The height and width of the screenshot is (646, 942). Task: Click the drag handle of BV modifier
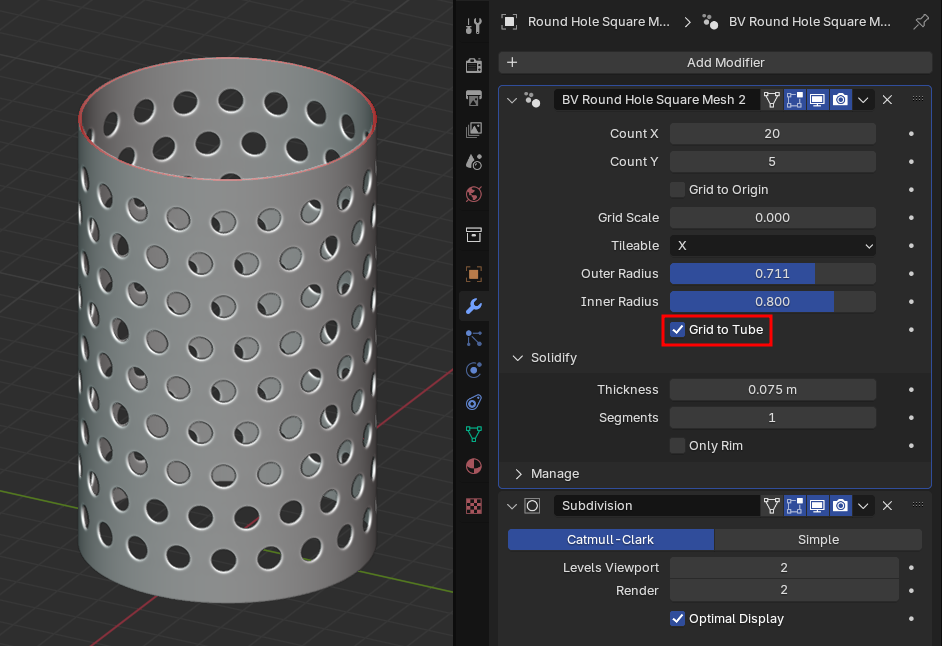tap(917, 99)
